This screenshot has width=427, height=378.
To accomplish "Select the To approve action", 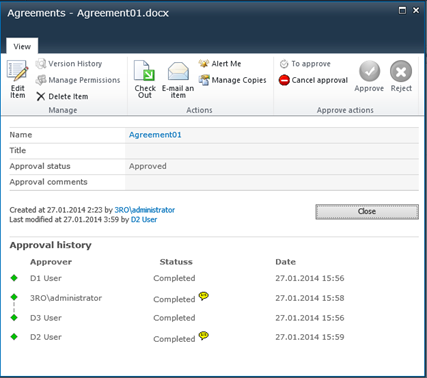I will coord(305,64).
